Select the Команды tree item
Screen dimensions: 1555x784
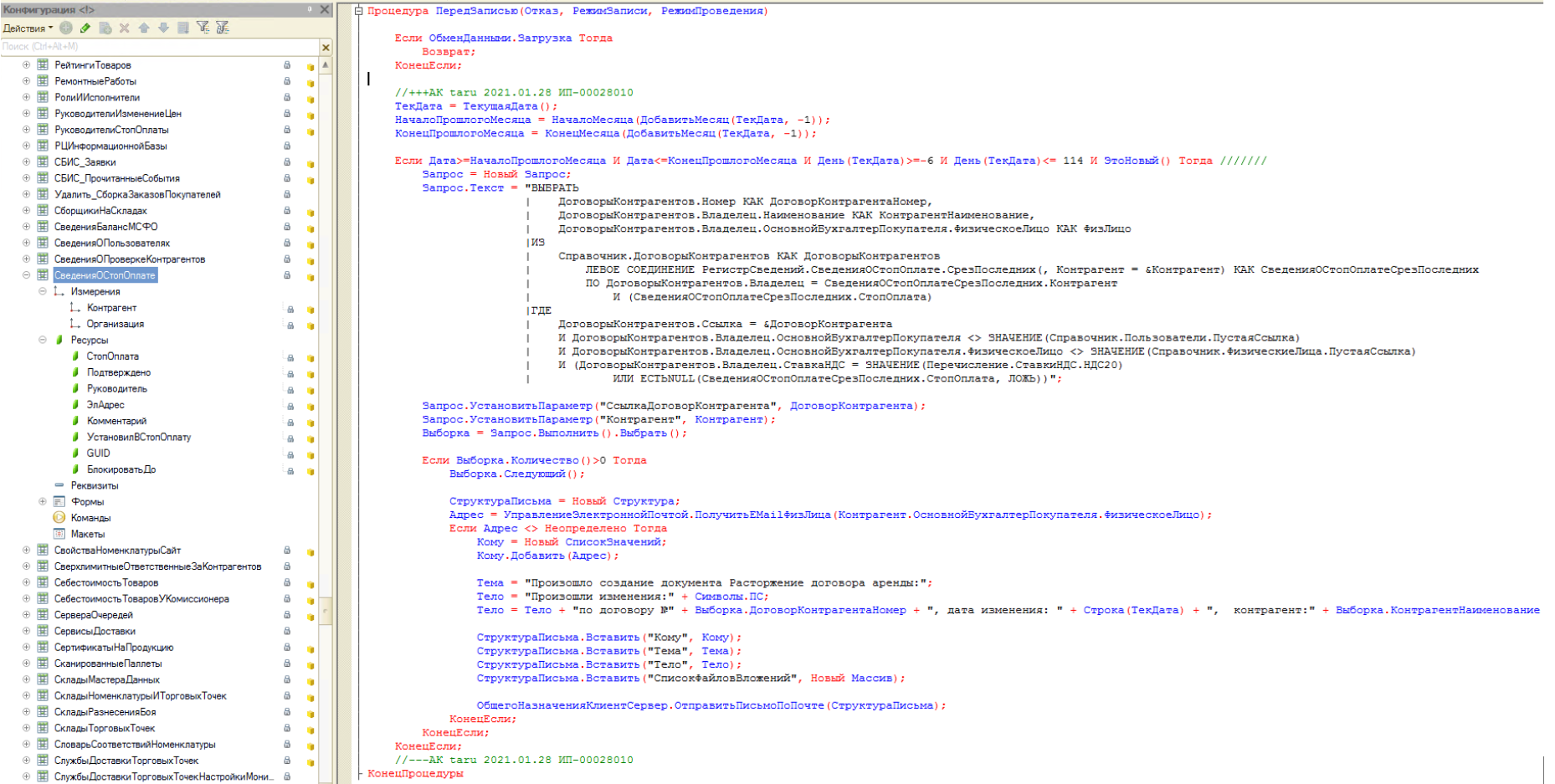tap(90, 518)
